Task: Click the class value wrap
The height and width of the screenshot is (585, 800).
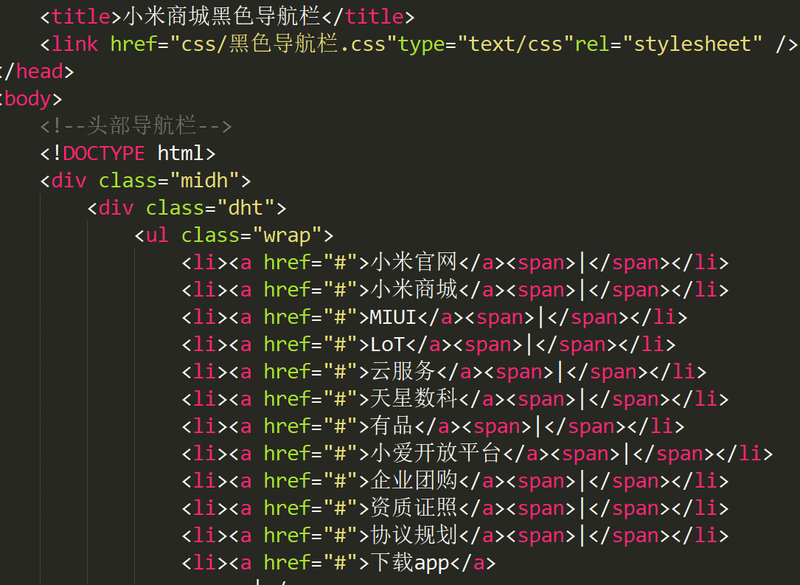Action: (x=287, y=235)
